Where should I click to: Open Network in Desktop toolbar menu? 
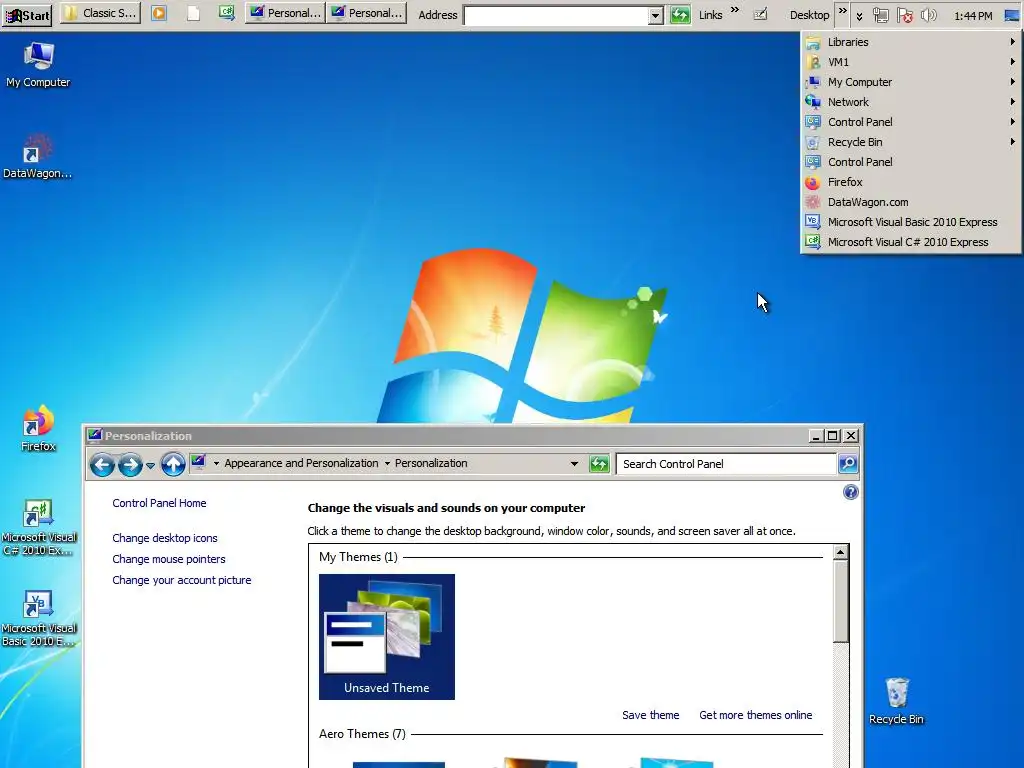[x=911, y=102]
